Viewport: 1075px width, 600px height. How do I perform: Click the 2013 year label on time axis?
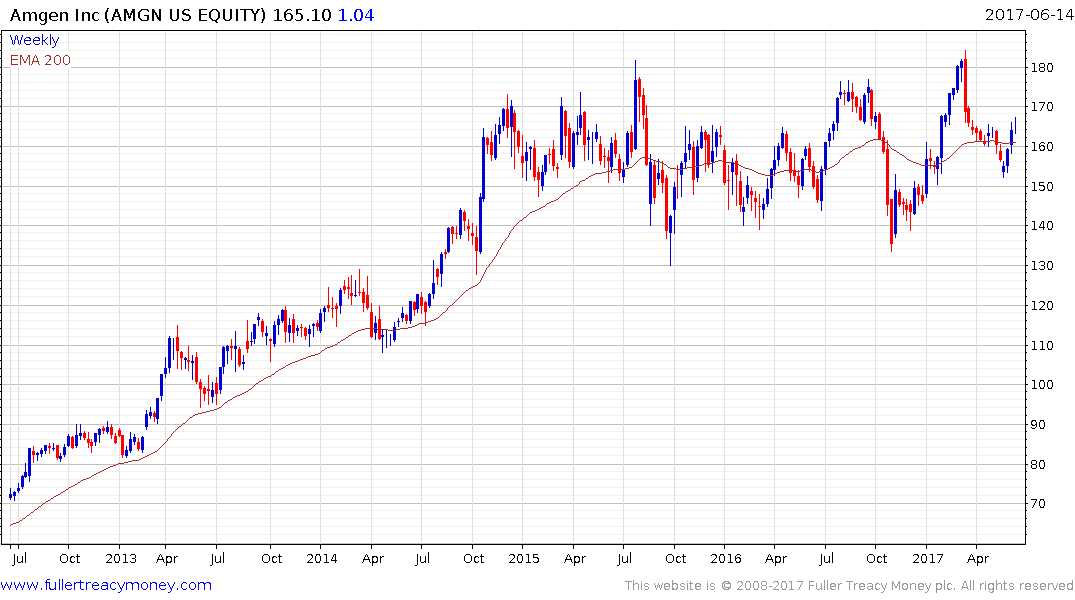click(120, 558)
